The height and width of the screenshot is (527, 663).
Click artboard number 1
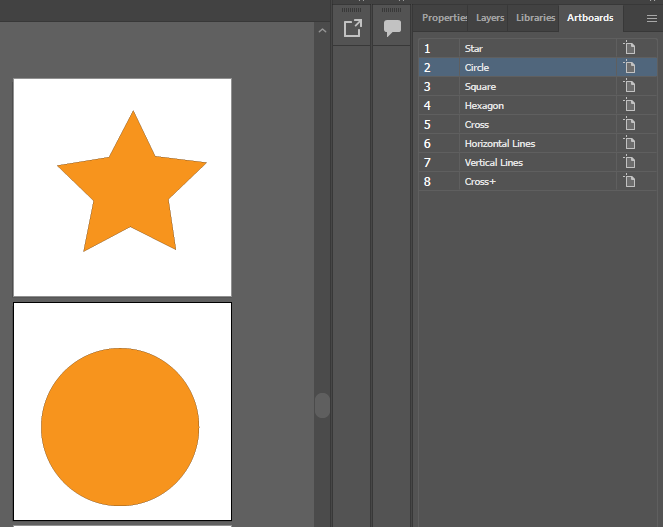click(427, 49)
